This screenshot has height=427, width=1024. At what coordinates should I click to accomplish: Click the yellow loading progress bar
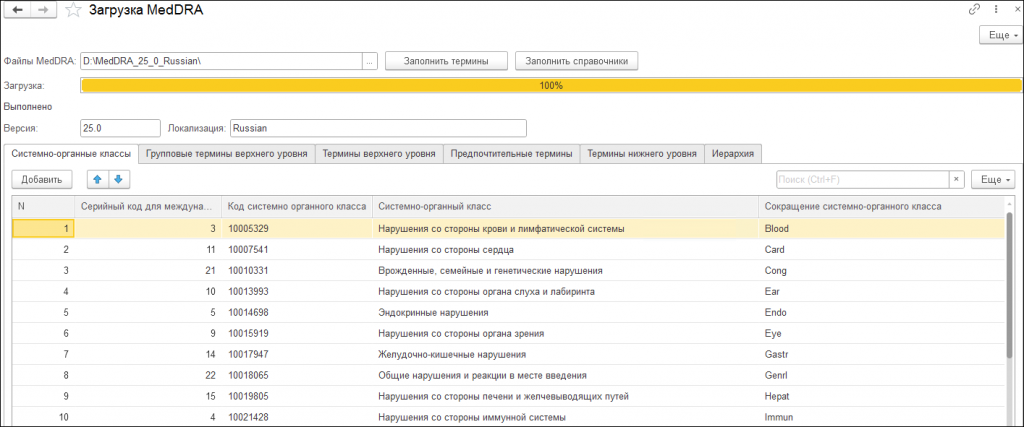[550, 86]
